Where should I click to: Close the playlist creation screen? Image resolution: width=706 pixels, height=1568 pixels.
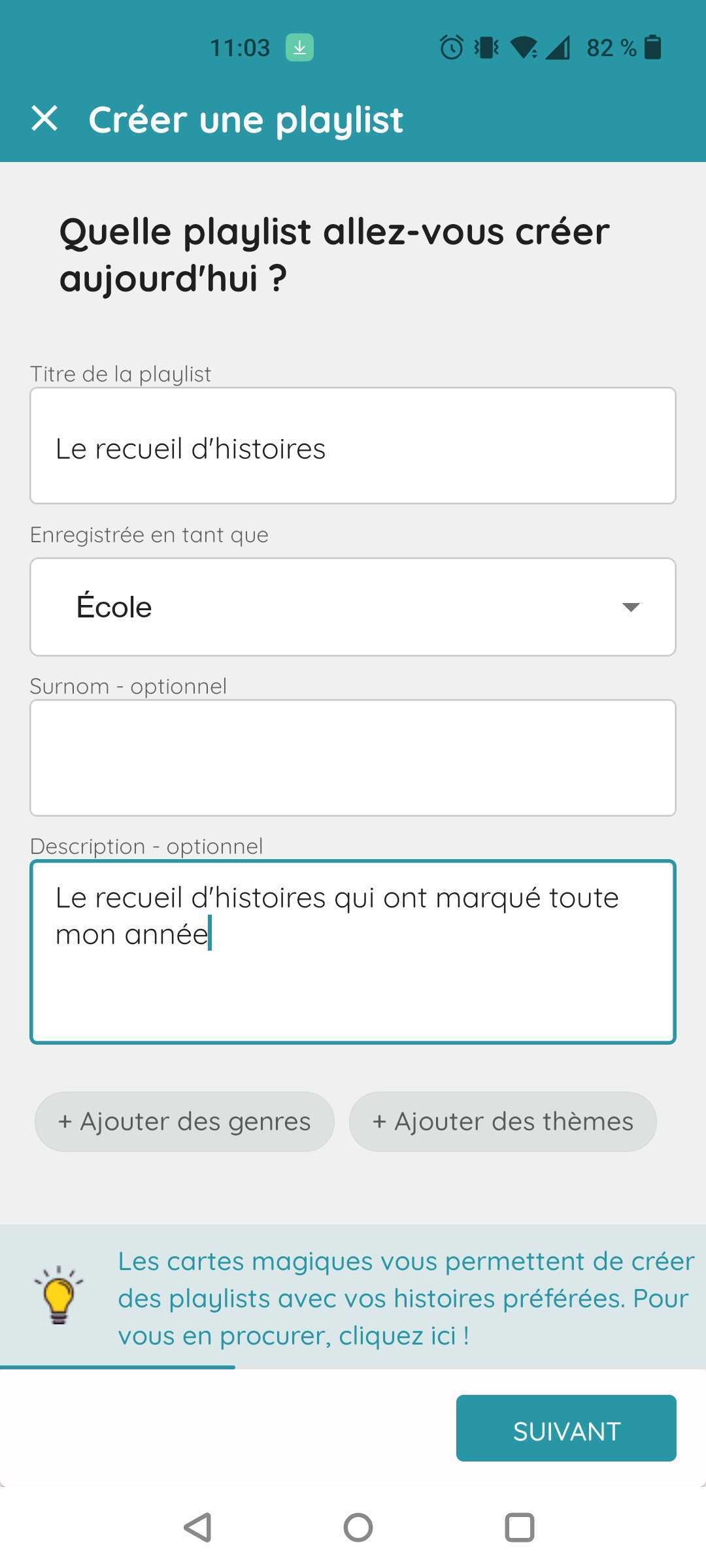click(44, 119)
